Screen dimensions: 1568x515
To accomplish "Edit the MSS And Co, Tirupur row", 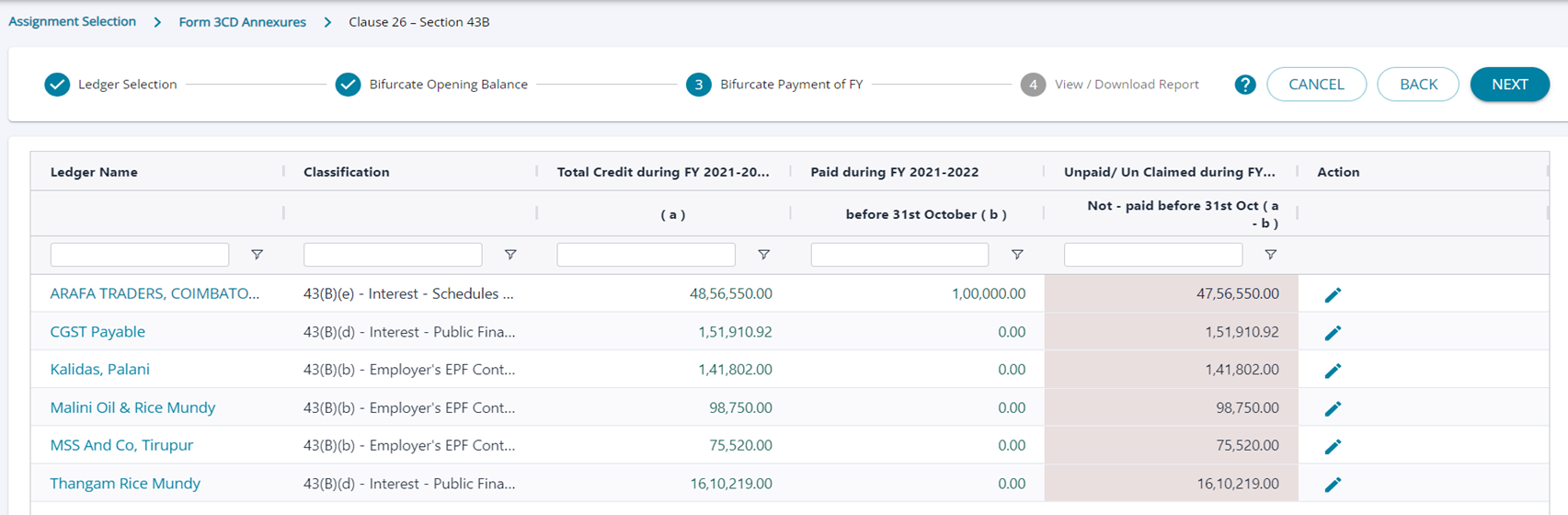I will [1333, 446].
